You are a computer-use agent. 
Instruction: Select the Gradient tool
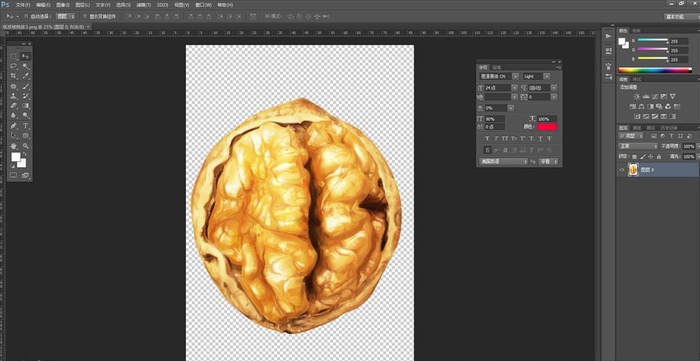(25, 106)
